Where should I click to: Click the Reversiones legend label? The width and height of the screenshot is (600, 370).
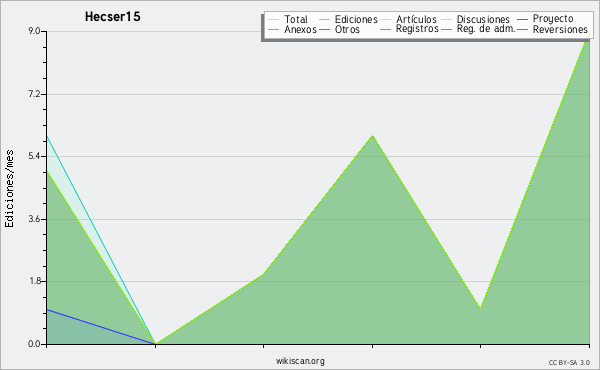tap(560, 29)
